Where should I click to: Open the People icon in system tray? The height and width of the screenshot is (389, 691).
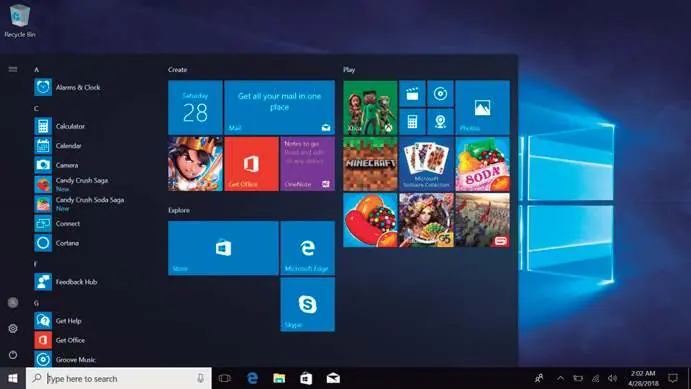point(539,378)
